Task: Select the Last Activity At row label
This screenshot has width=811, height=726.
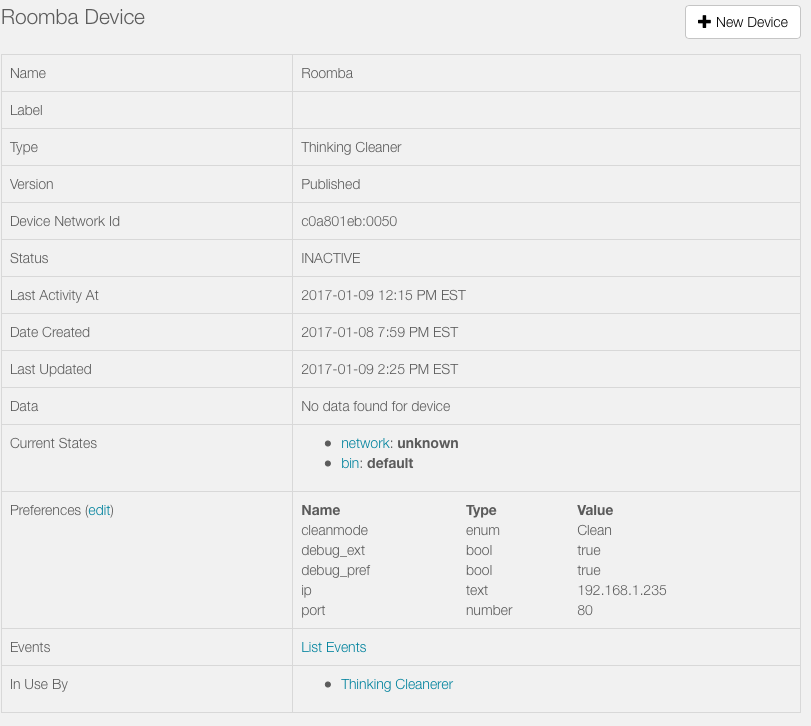Action: [54, 295]
